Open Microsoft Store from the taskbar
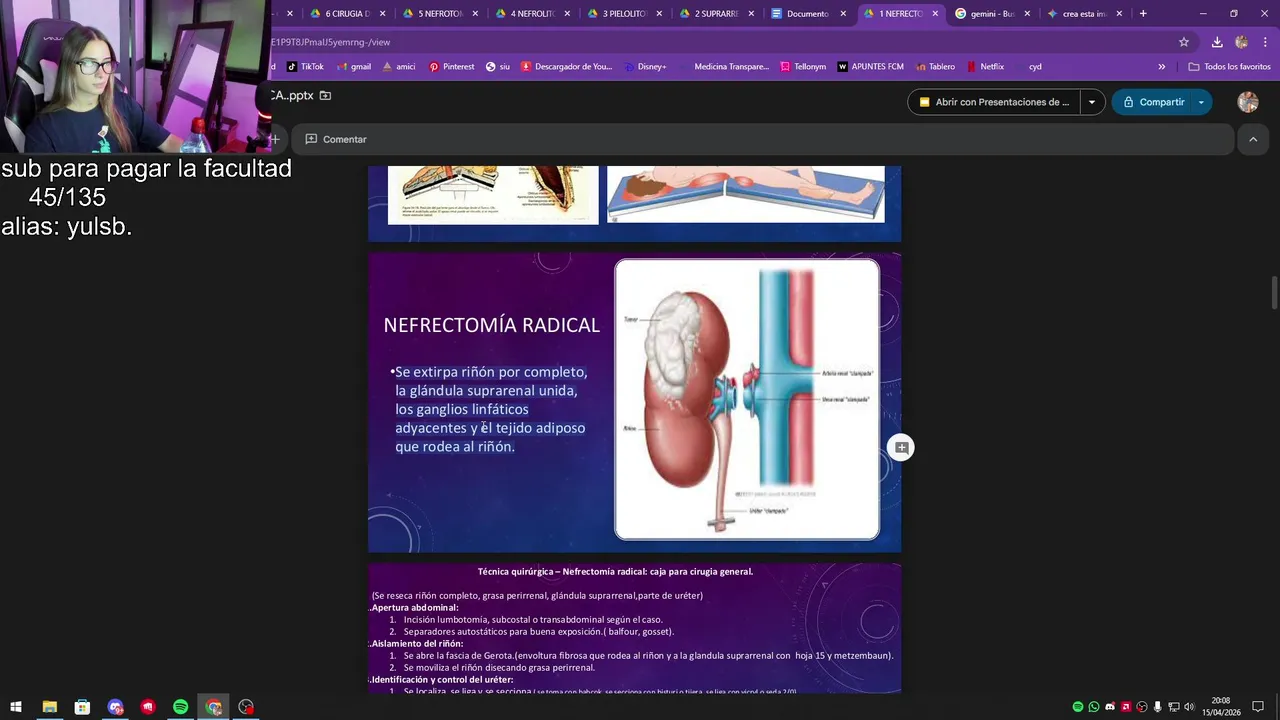Viewport: 1280px width, 720px height. 82,707
